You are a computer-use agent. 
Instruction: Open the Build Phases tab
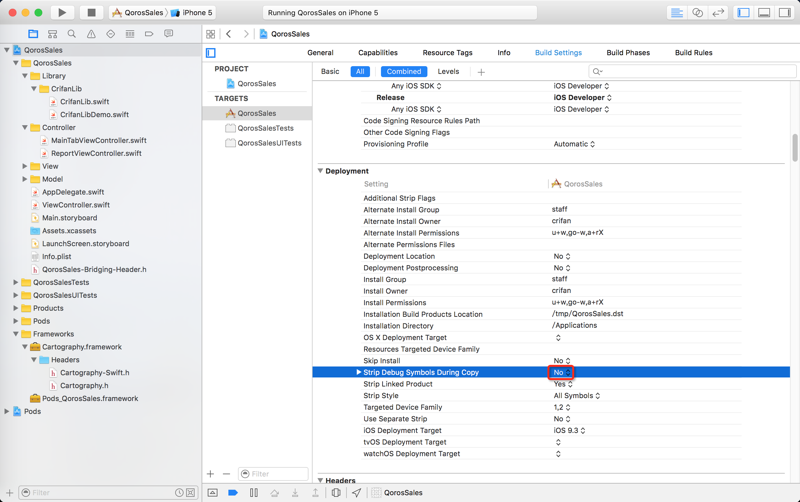[x=628, y=53]
